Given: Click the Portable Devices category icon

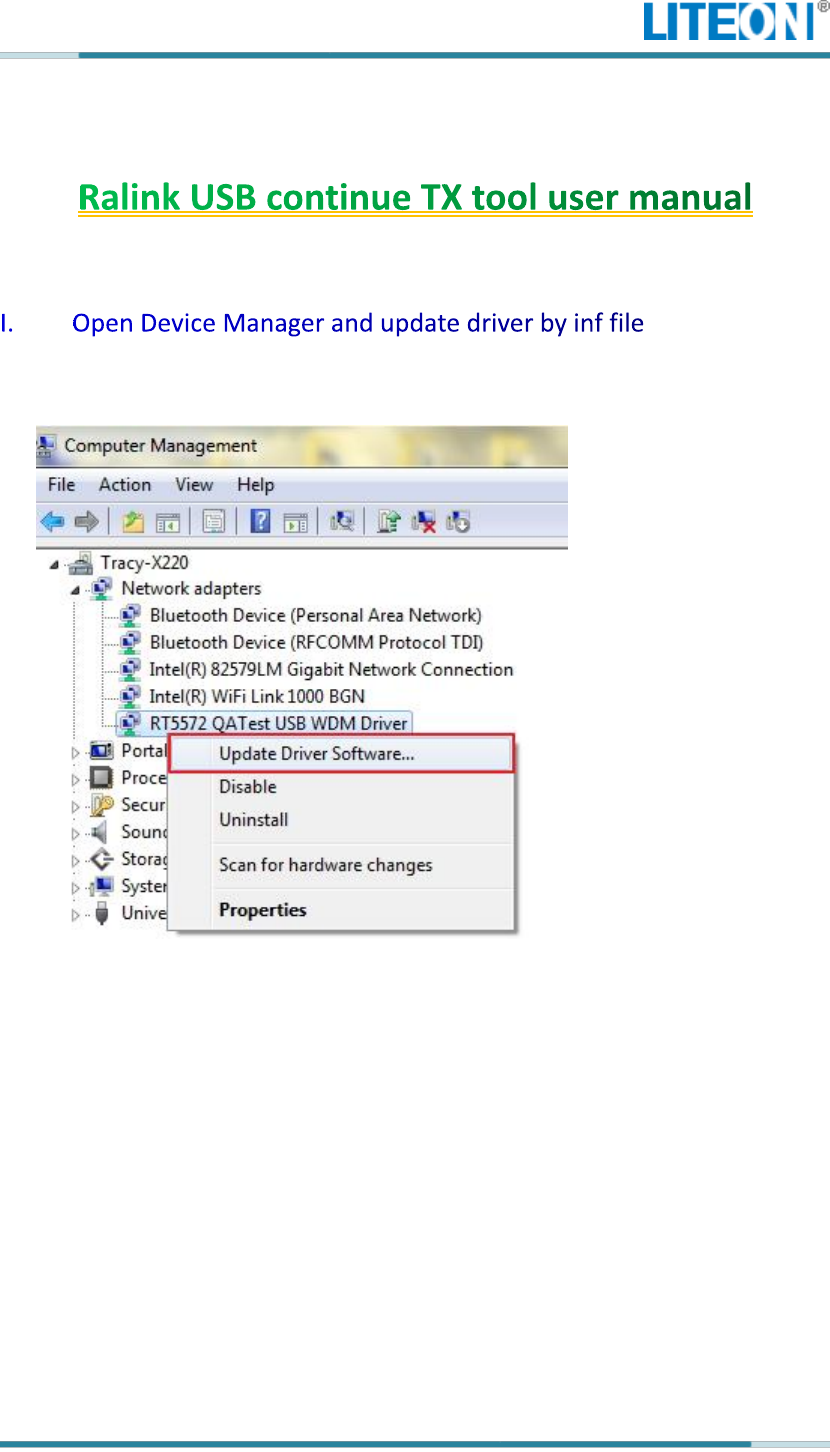Looking at the screenshot, I should 102,750.
